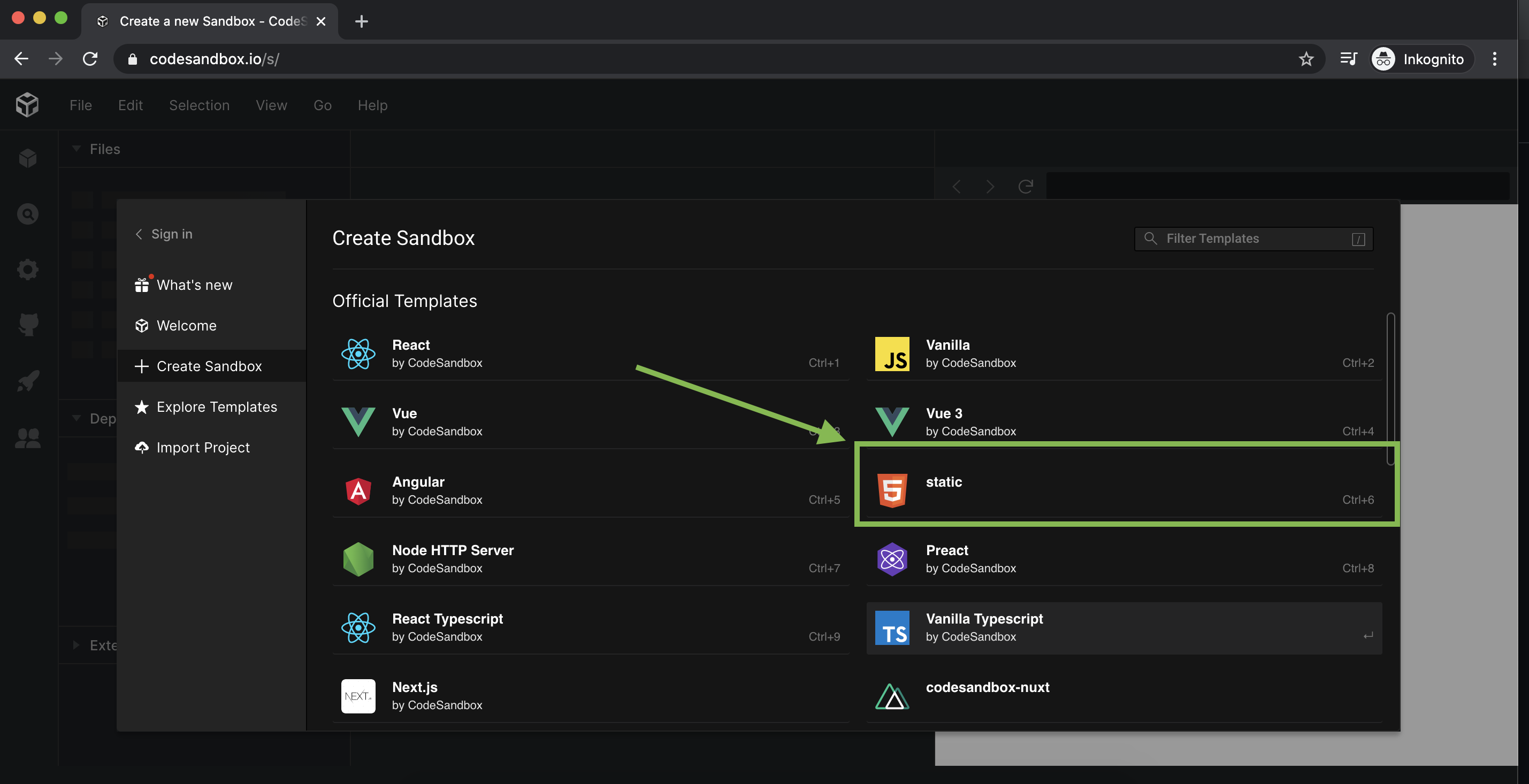Select the static HTML5 template icon
The width and height of the screenshot is (1529, 784).
(x=892, y=491)
